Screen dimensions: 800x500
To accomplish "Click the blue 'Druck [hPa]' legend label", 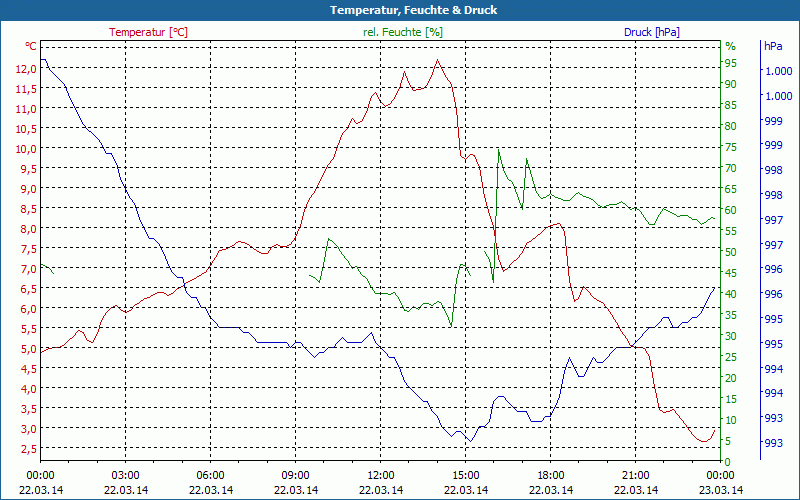I will pos(652,32).
